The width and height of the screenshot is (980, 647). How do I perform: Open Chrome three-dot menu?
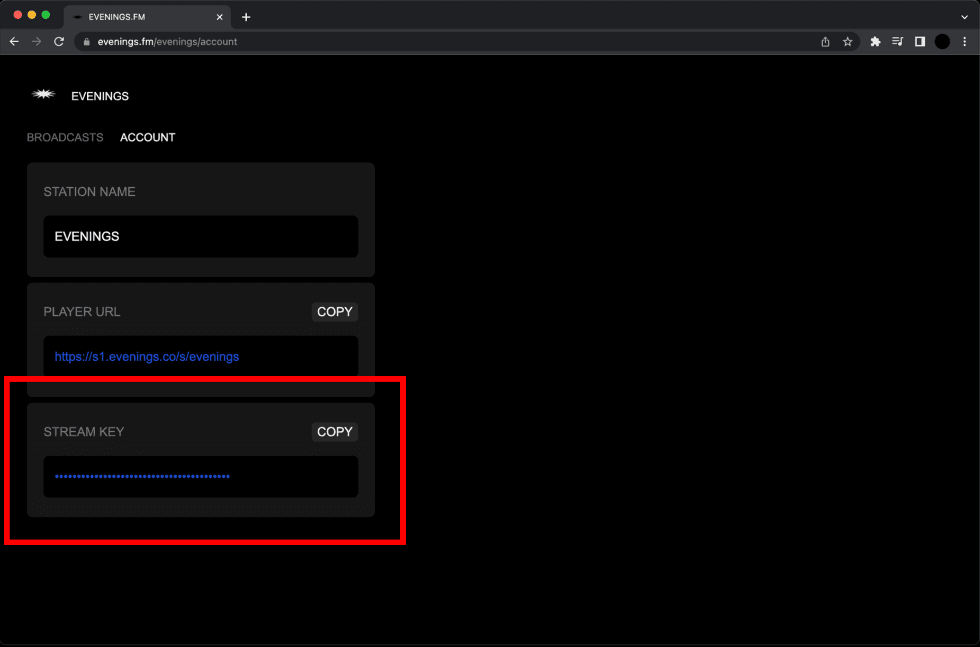pos(964,42)
